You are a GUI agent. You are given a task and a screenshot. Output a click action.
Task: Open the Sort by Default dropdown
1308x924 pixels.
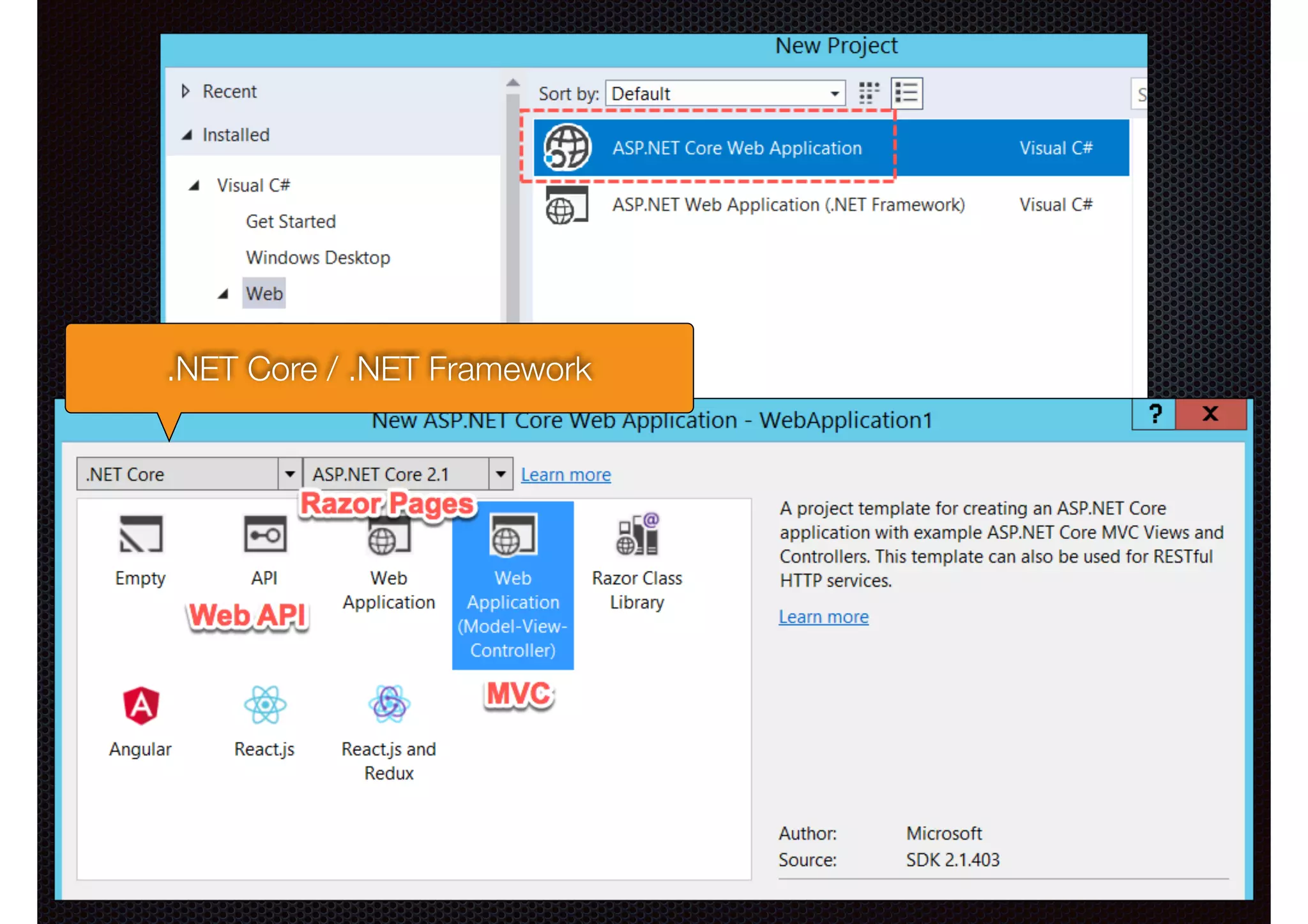(834, 94)
